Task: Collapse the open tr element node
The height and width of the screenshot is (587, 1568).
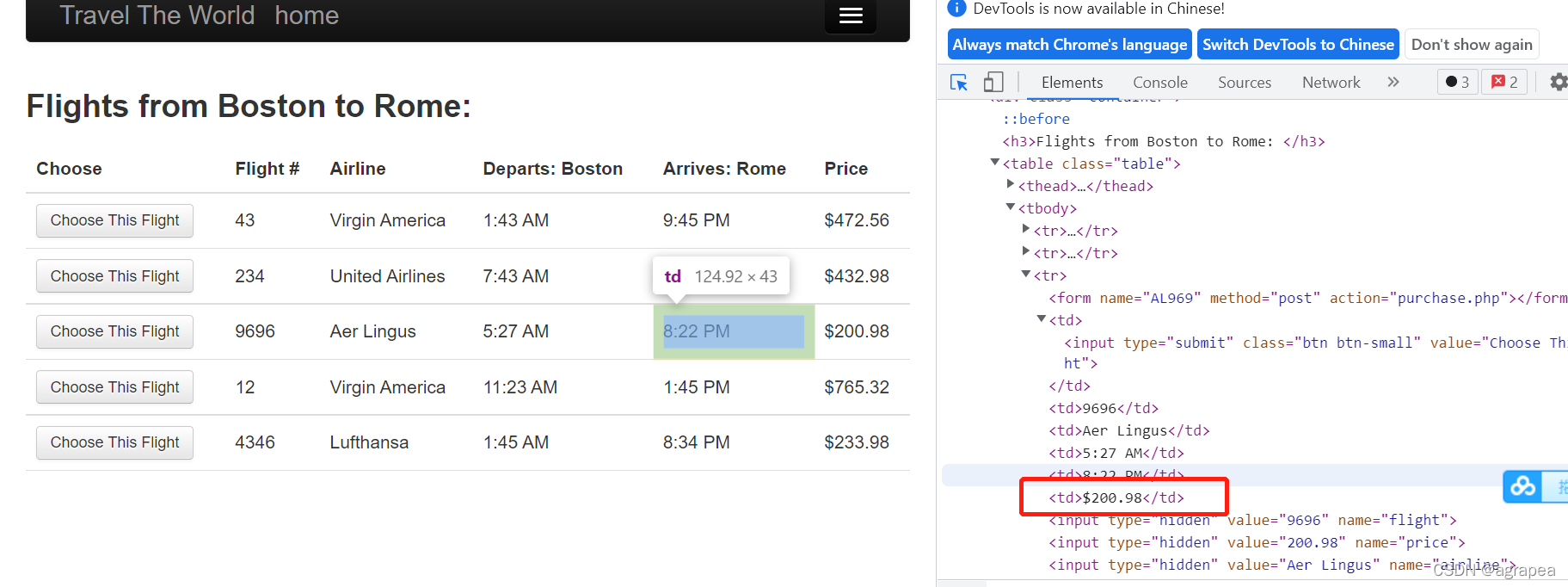Action: [x=1026, y=274]
